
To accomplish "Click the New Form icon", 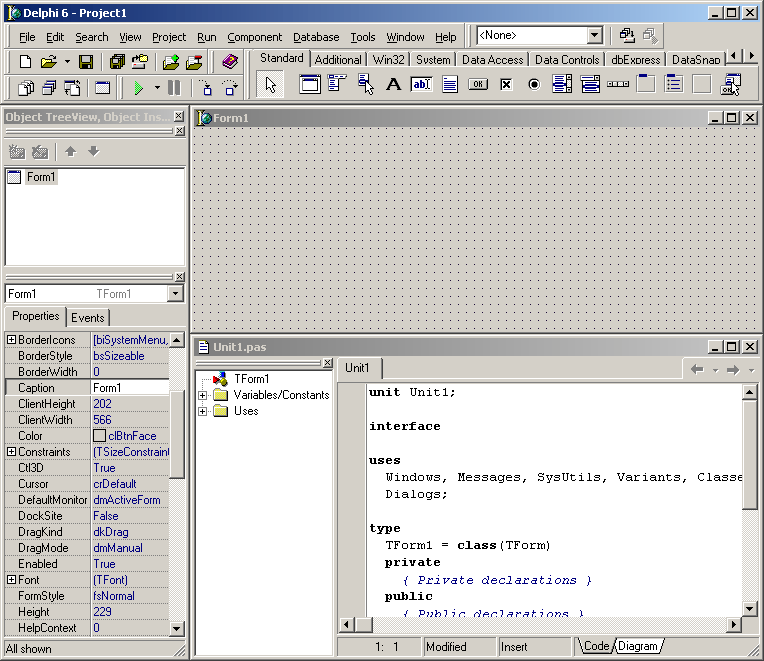I will click(x=102, y=88).
